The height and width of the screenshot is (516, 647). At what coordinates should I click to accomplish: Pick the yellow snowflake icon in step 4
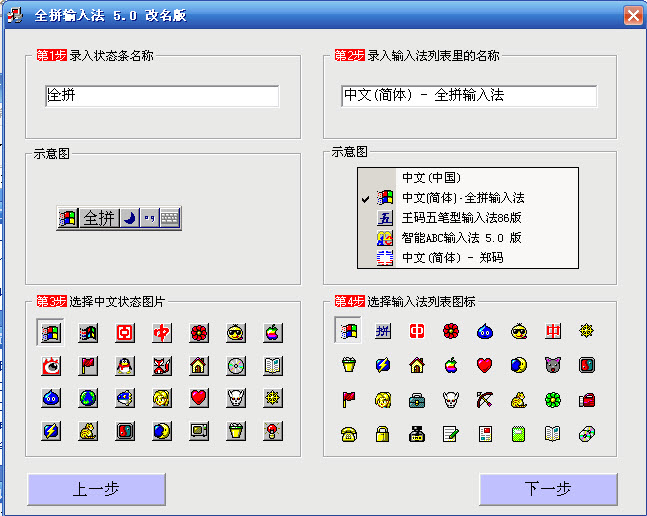(586, 331)
